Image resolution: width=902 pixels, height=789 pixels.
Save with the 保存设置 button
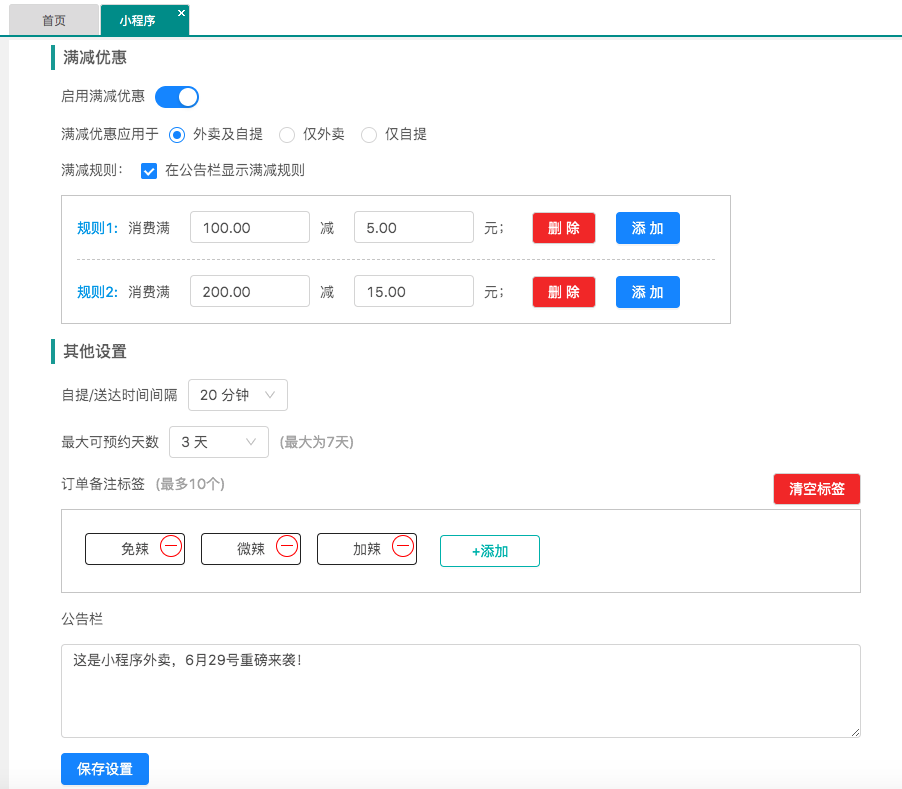coord(105,769)
